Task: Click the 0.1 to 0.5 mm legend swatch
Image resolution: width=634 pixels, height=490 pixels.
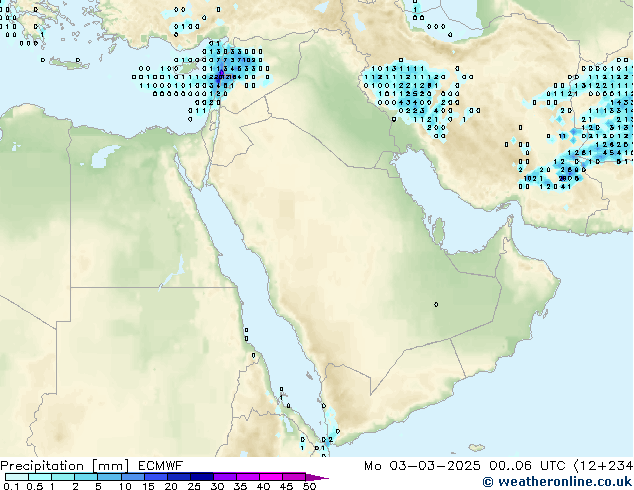Action: (17, 477)
